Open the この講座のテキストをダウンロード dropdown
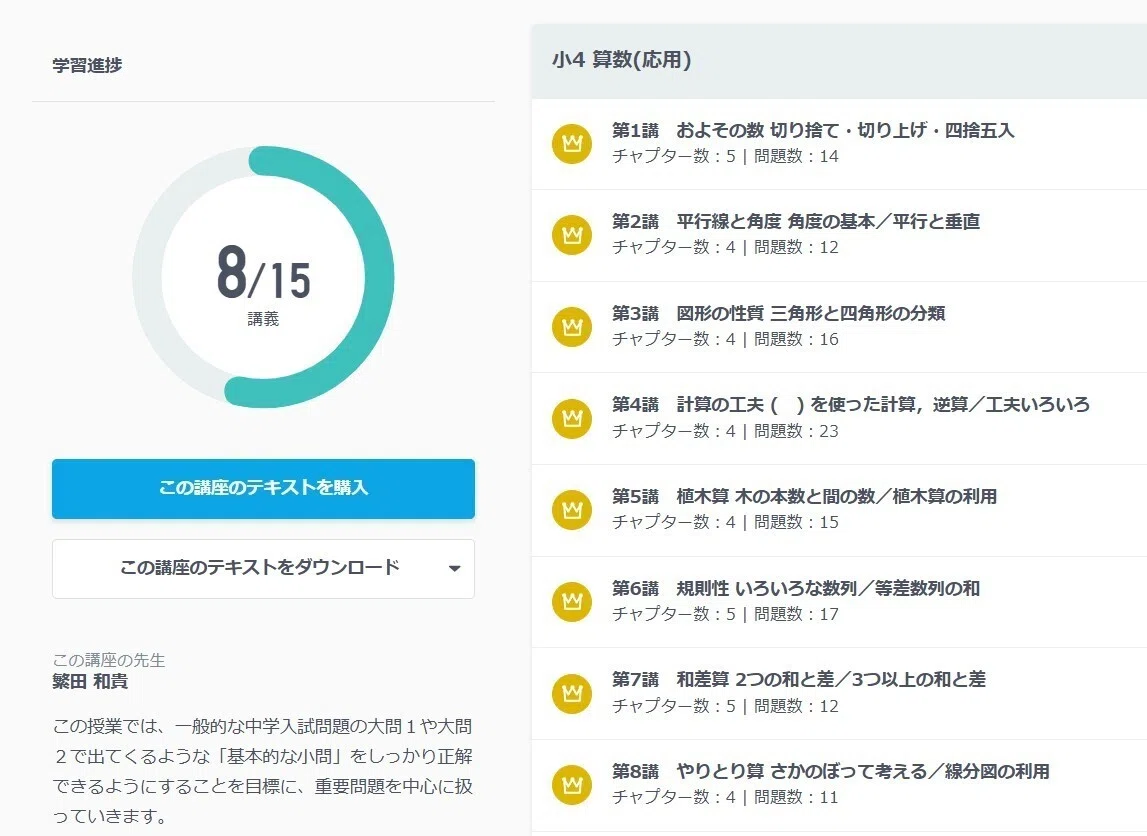Viewport: 1147px width, 836px height. 263,568
